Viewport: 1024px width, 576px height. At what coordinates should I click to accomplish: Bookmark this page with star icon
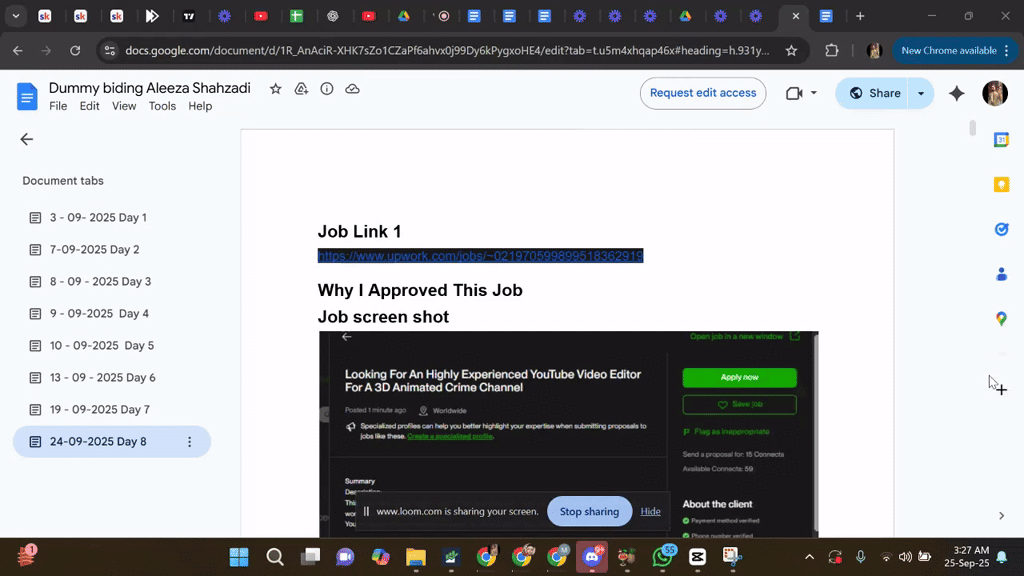click(792, 50)
